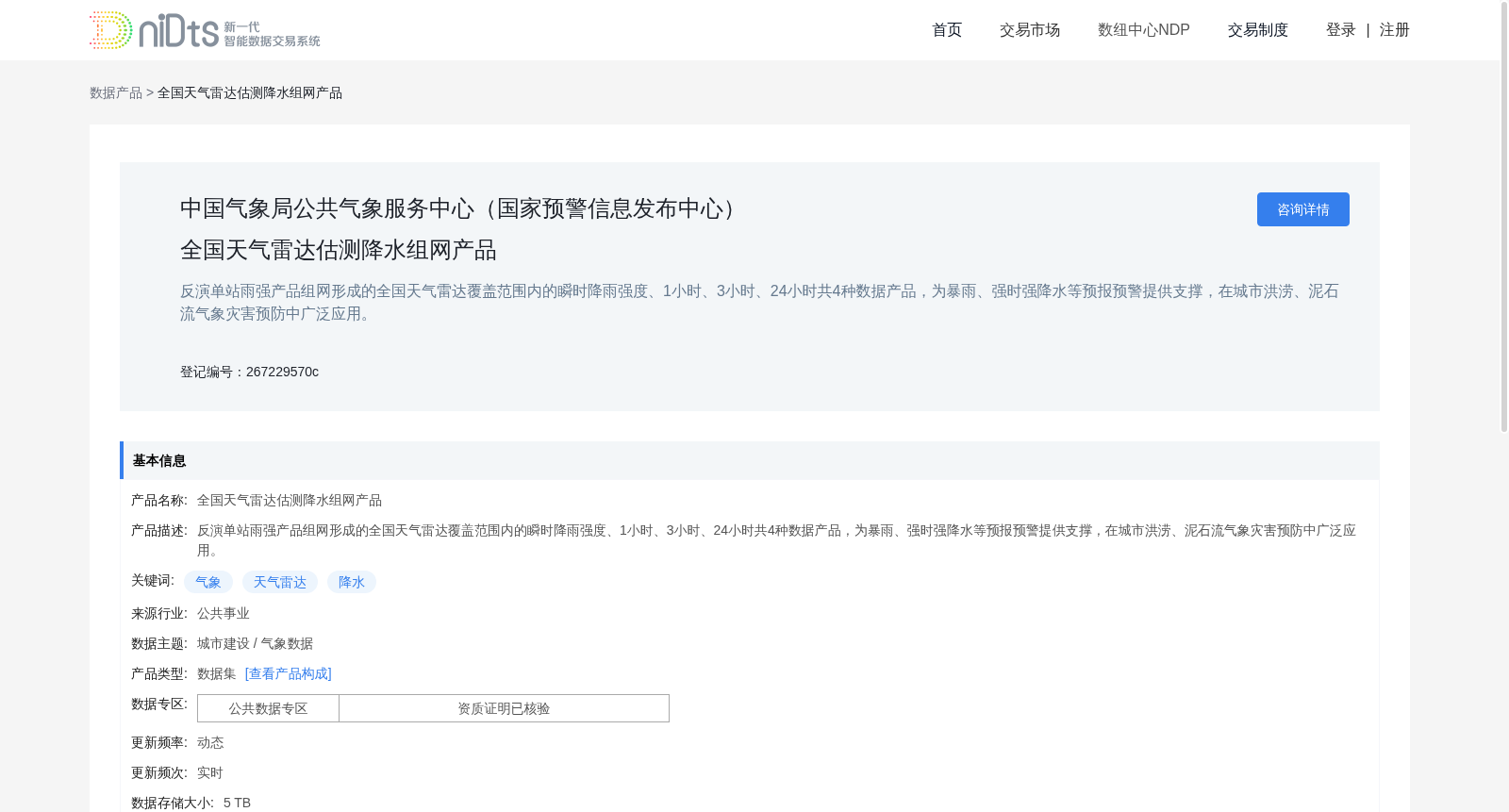
Task: Select the 天气雷达 keyword tag
Action: click(280, 582)
